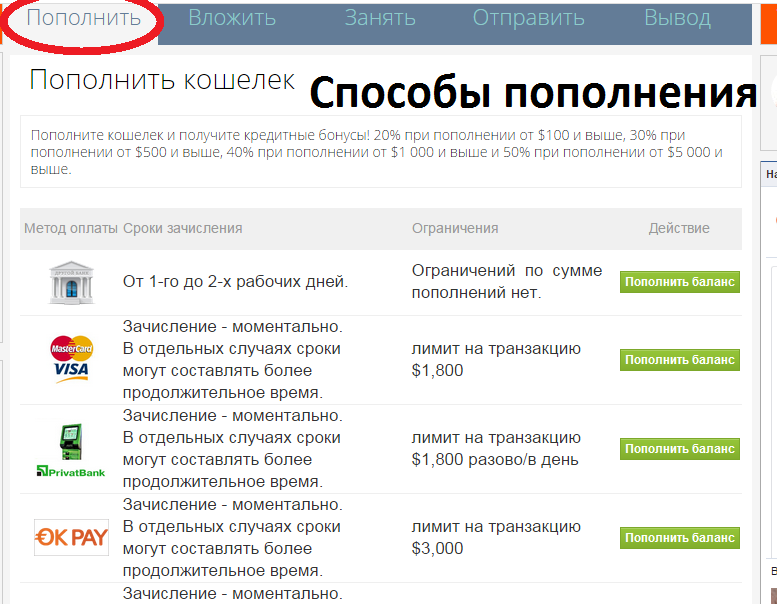Image resolution: width=777 pixels, height=604 pixels.
Task: Click лимит на транзакцию $3,000 text
Action: [496, 538]
